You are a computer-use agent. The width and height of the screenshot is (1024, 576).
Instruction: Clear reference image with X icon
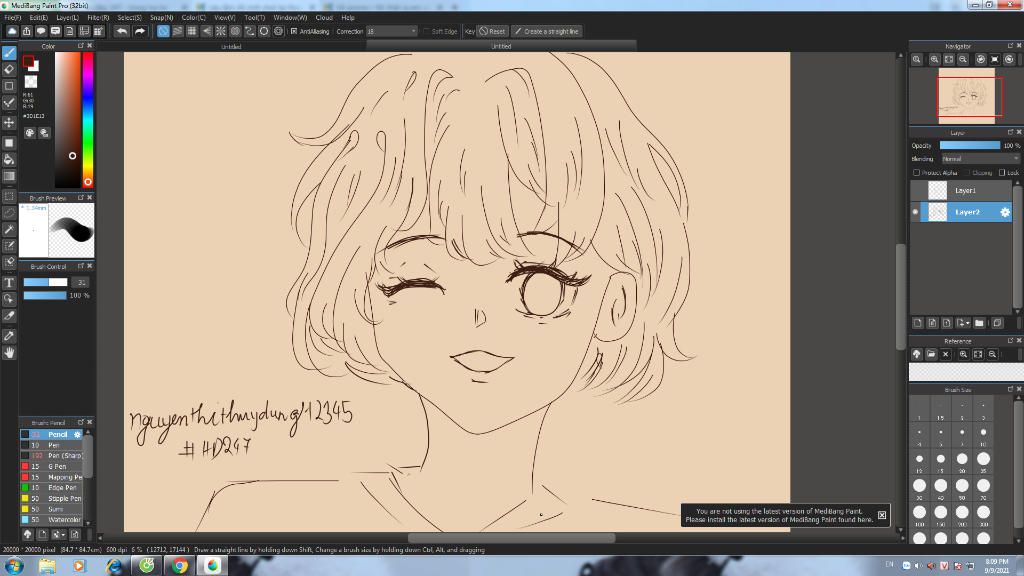pos(946,355)
